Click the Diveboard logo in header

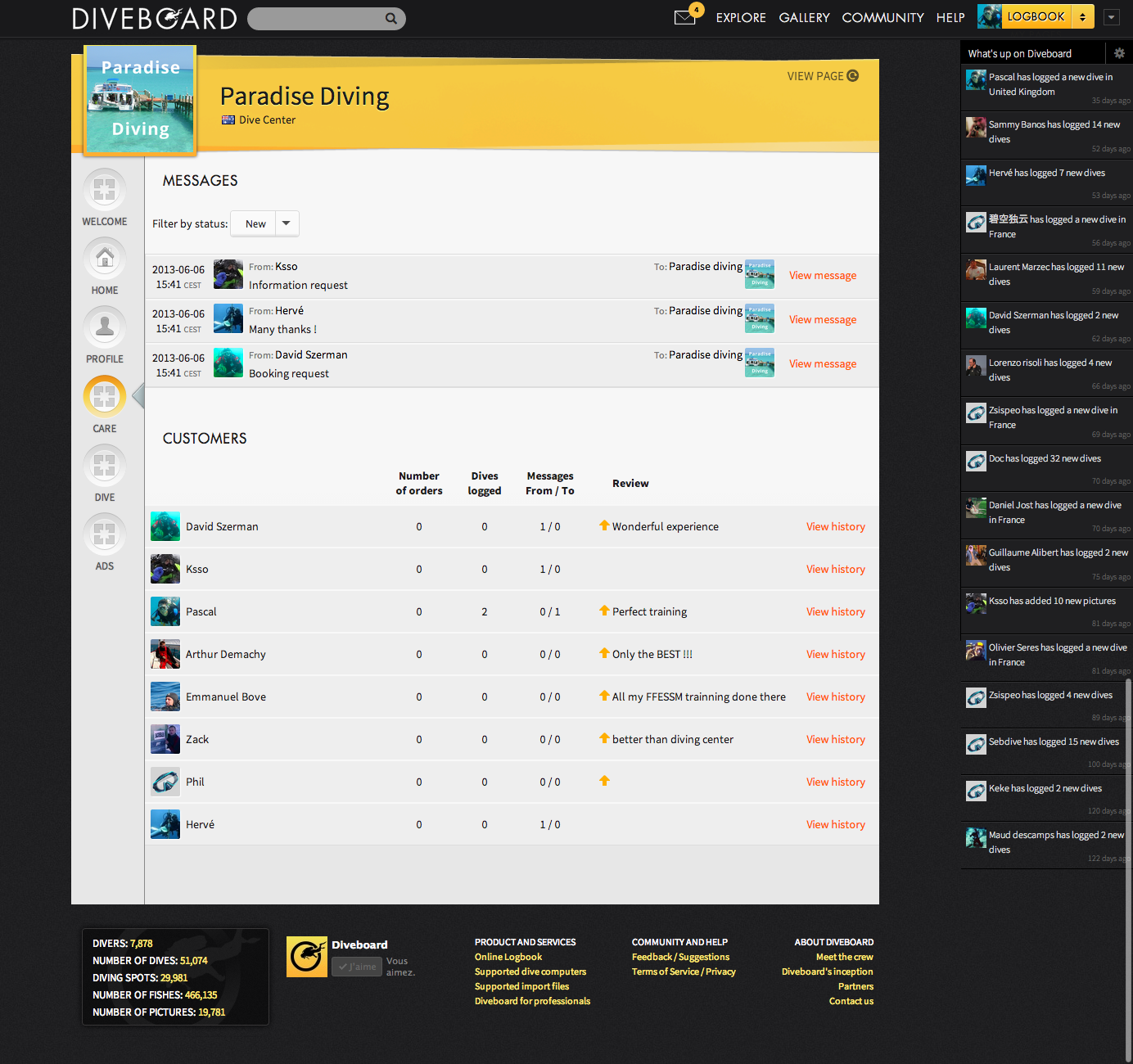[x=155, y=18]
